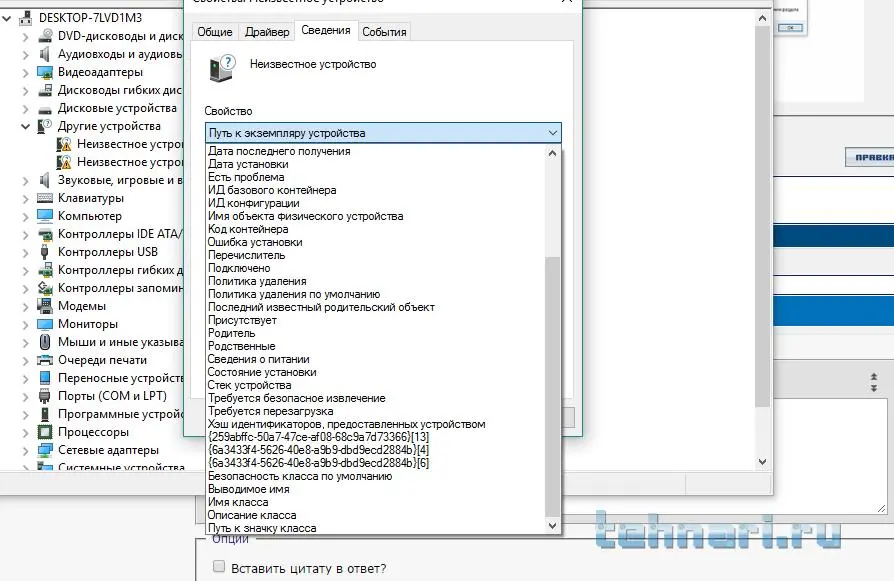Click the Сетевые адаптеры network icon
The height and width of the screenshot is (581, 894).
[x=45, y=450]
